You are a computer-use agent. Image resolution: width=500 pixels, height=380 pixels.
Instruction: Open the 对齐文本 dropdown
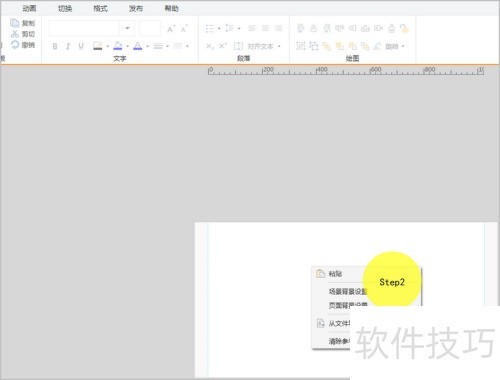click(x=264, y=46)
